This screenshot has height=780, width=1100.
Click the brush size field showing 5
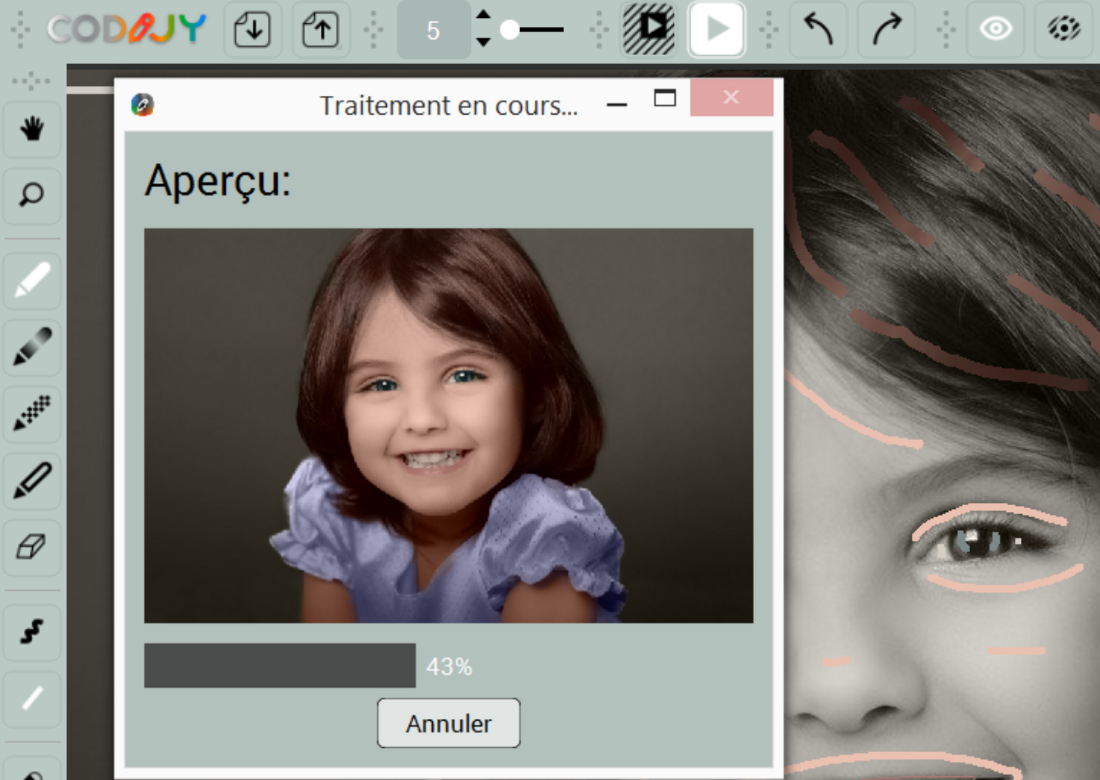tap(434, 29)
